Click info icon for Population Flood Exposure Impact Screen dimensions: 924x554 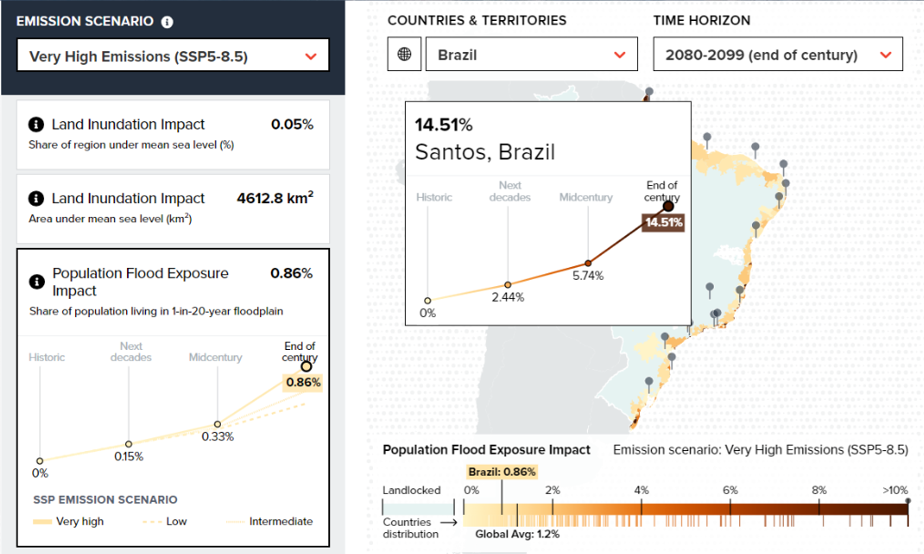(x=37, y=282)
